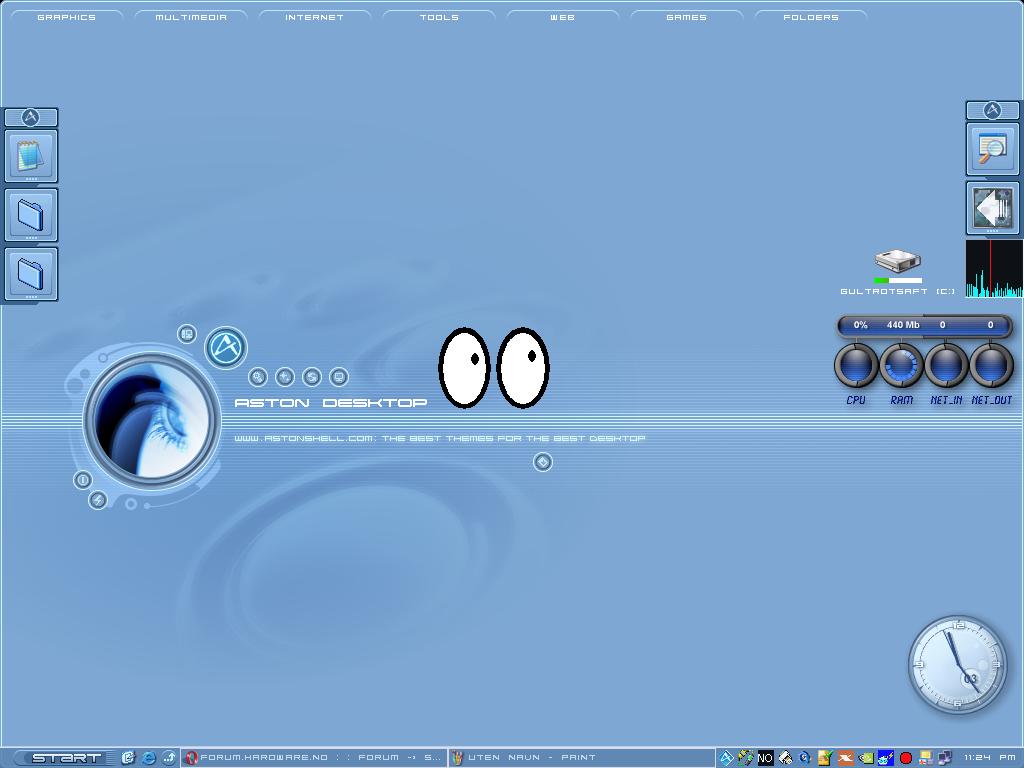Switch to Forum.hardware.no taskbar window
This screenshot has height=768, width=1024.
pyautogui.click(x=313, y=758)
